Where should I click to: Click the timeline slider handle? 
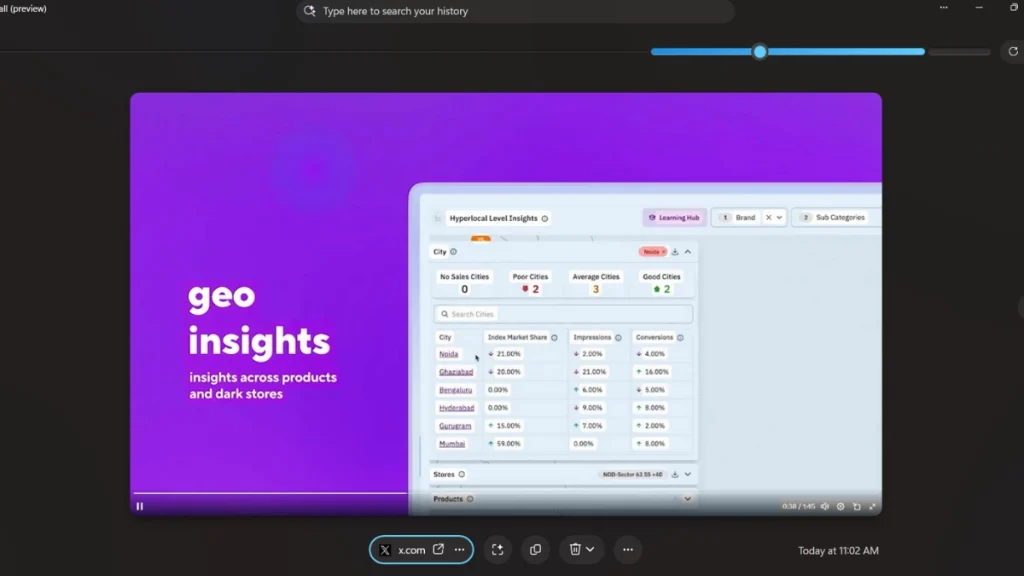pyautogui.click(x=759, y=52)
